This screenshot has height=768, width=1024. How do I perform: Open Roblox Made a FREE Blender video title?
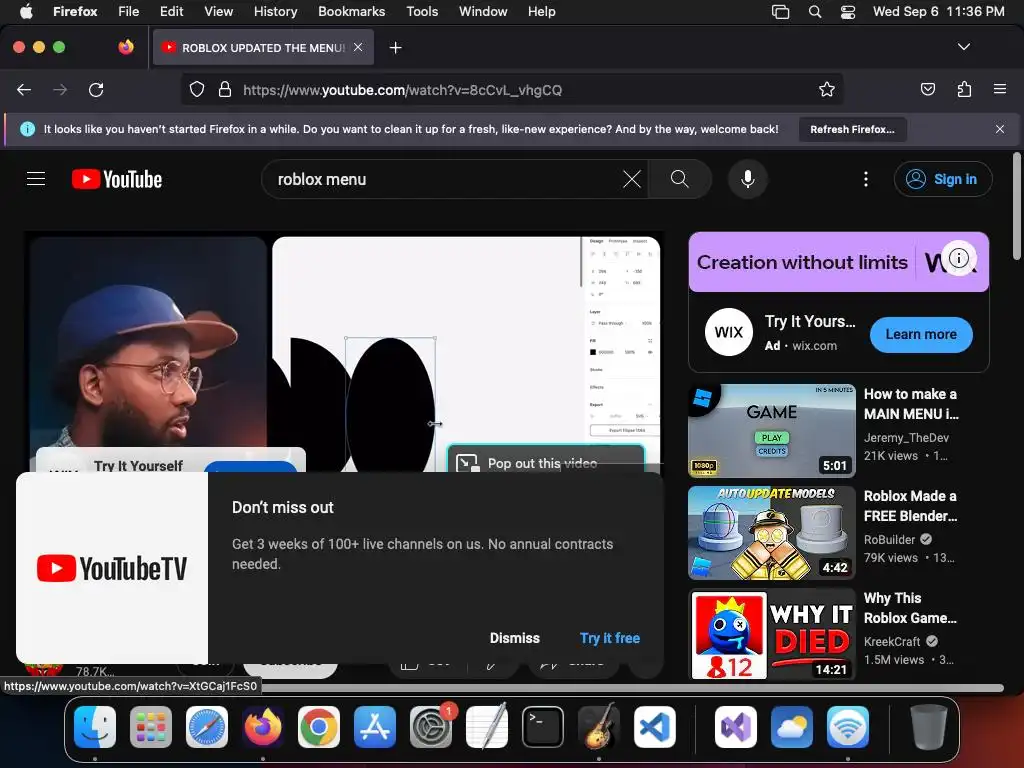[x=910, y=506]
